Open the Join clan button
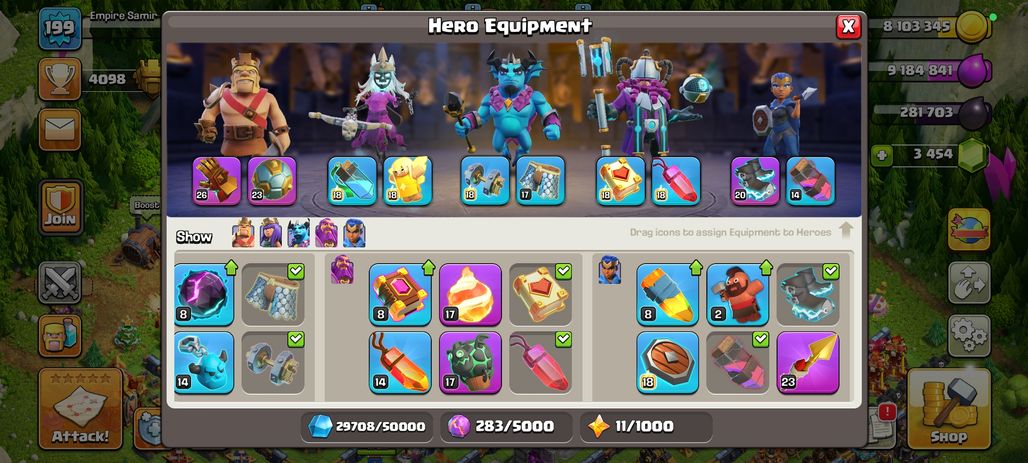Image resolution: width=1028 pixels, height=463 pixels. point(60,207)
